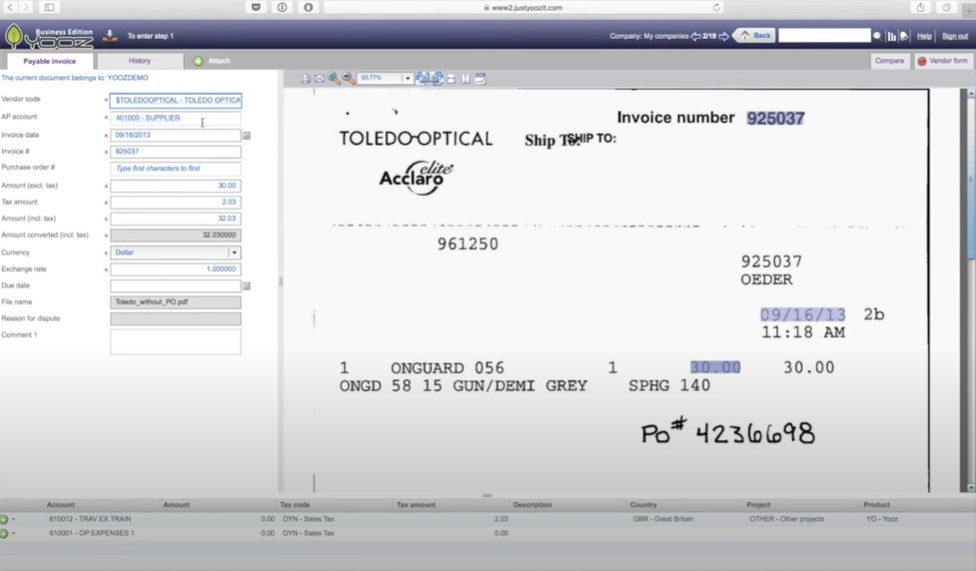Image resolution: width=976 pixels, height=571 pixels.
Task: Click YO - Yooz product cell
Action: (881, 519)
